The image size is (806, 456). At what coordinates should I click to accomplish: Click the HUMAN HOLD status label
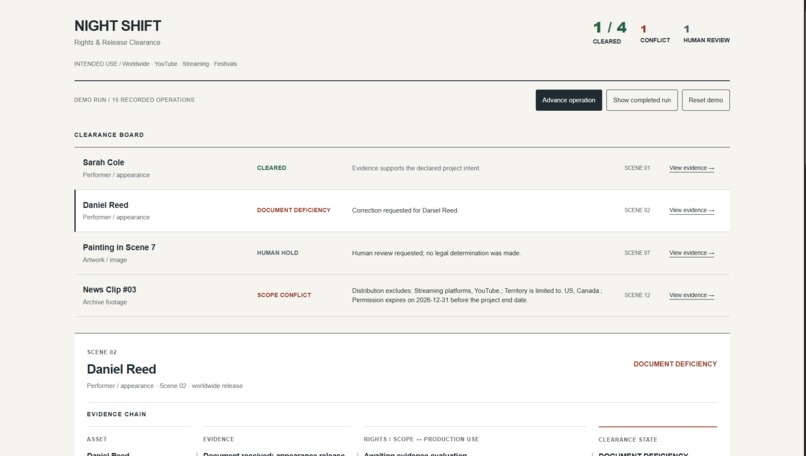tap(278, 253)
